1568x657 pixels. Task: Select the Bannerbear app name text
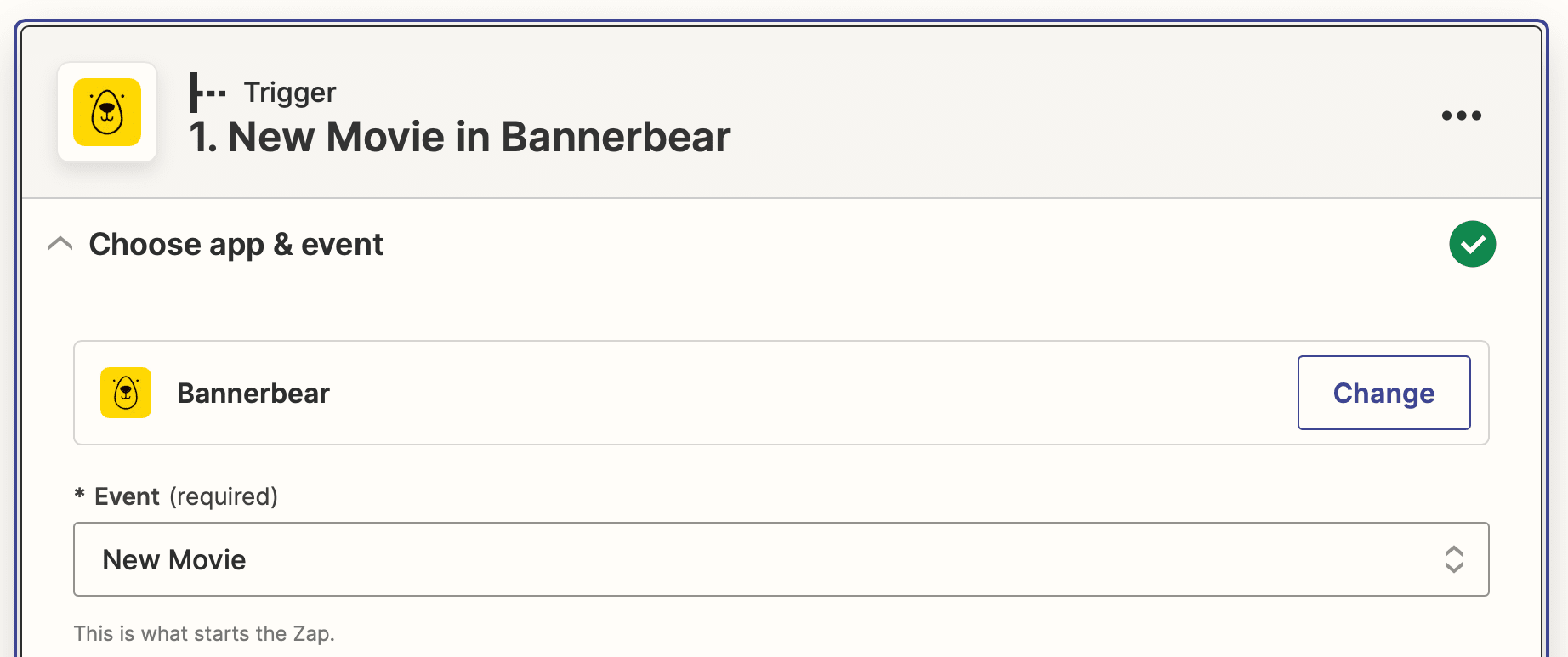pos(253,394)
